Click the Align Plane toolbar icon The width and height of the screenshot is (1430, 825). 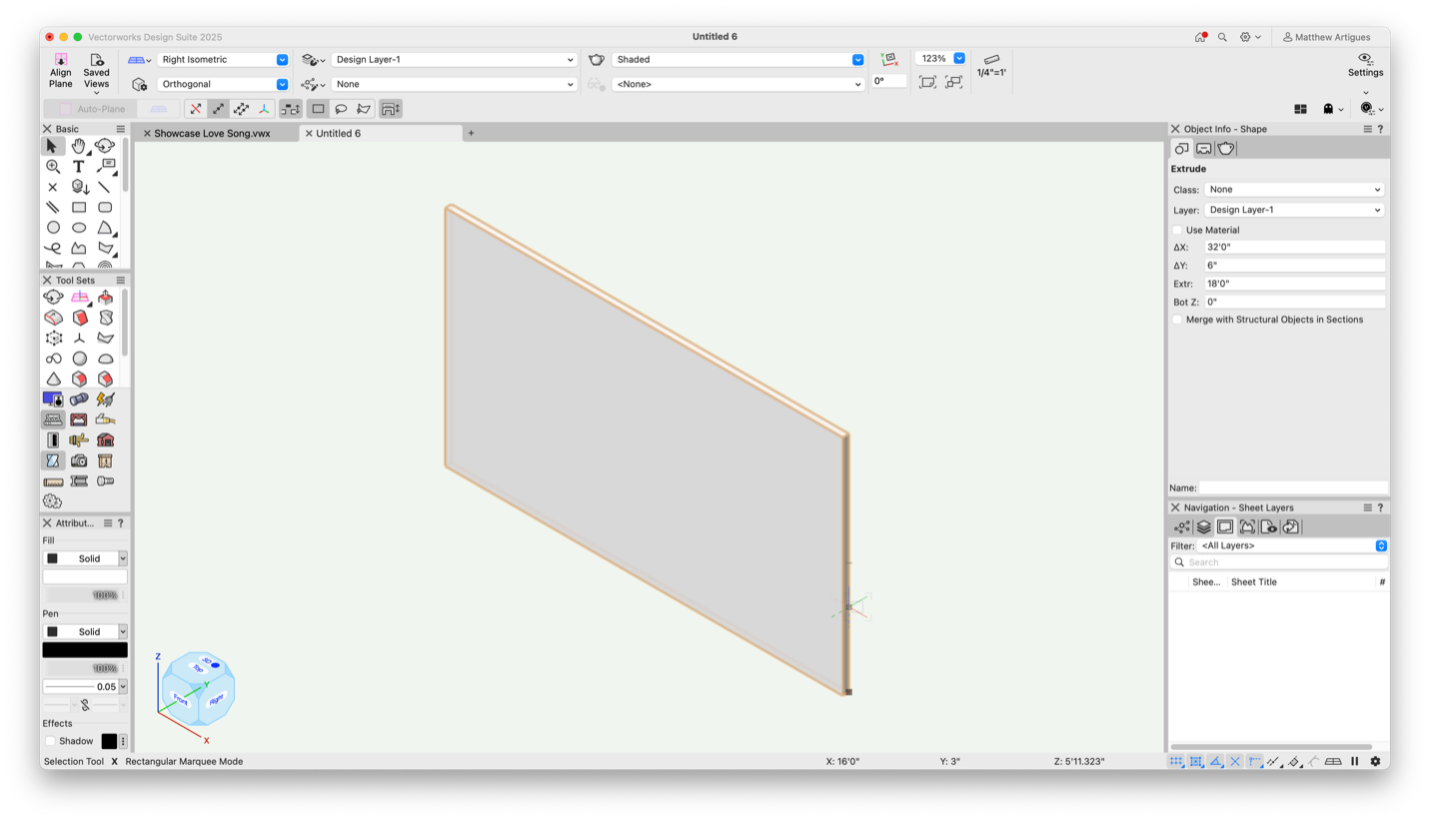tap(61, 71)
